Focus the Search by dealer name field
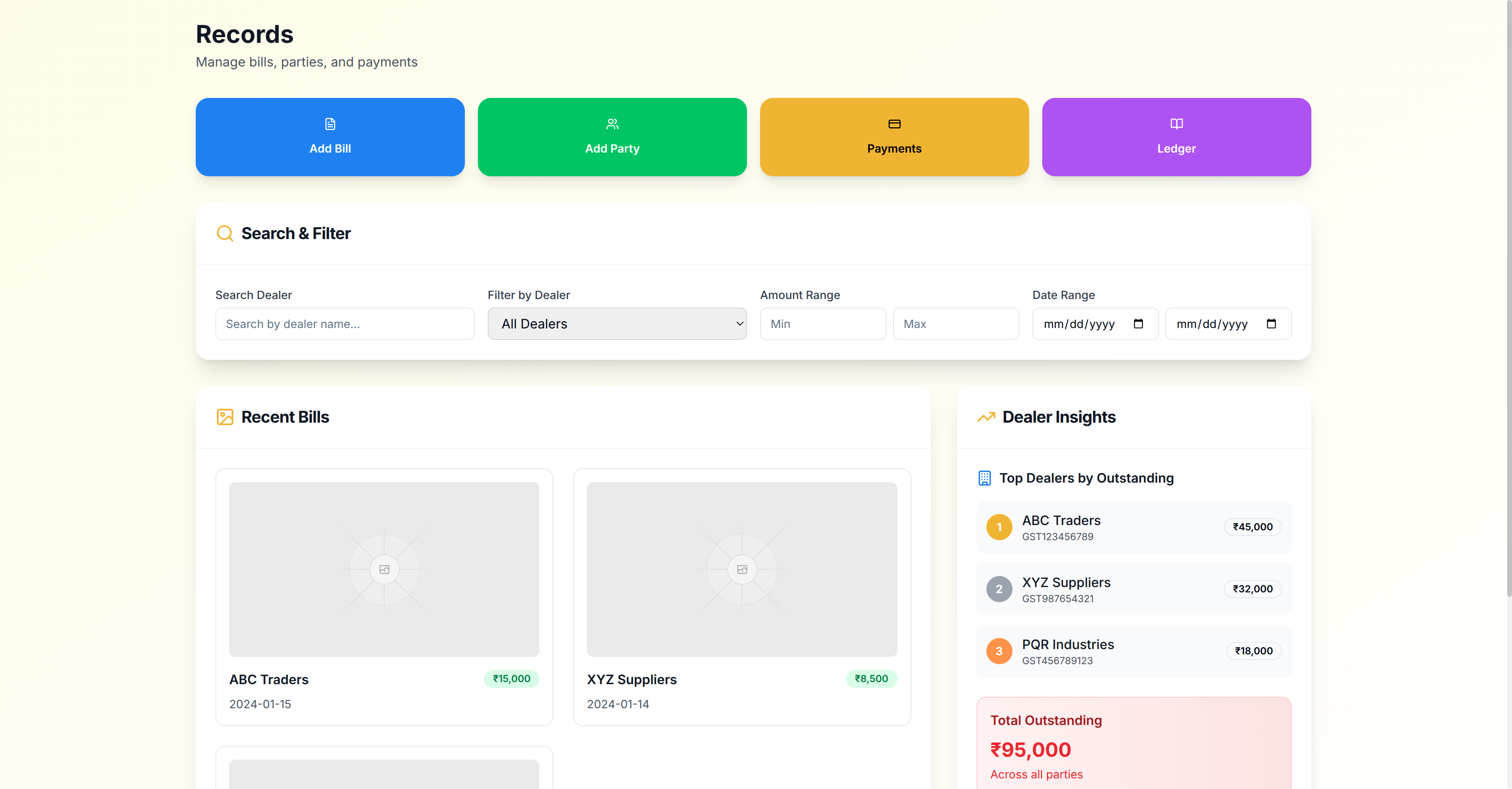Image resolution: width=1512 pixels, height=789 pixels. 345,324
